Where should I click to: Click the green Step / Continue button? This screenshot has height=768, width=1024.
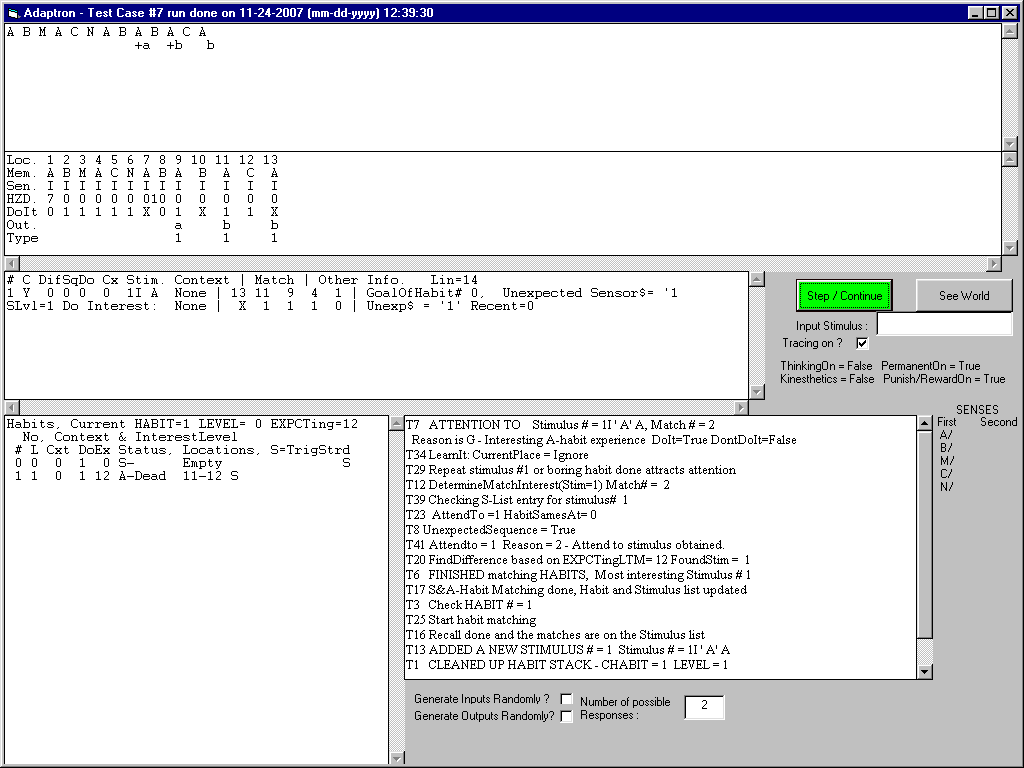click(844, 296)
